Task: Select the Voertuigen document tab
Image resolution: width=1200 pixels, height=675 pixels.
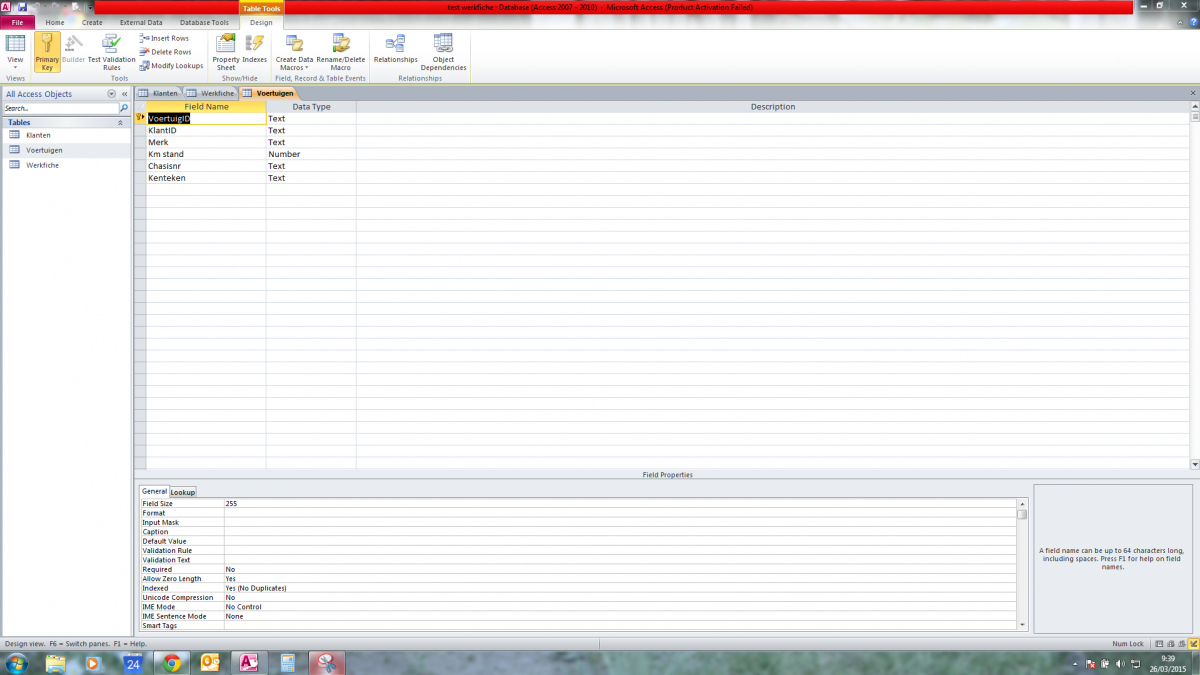Action: (268, 93)
